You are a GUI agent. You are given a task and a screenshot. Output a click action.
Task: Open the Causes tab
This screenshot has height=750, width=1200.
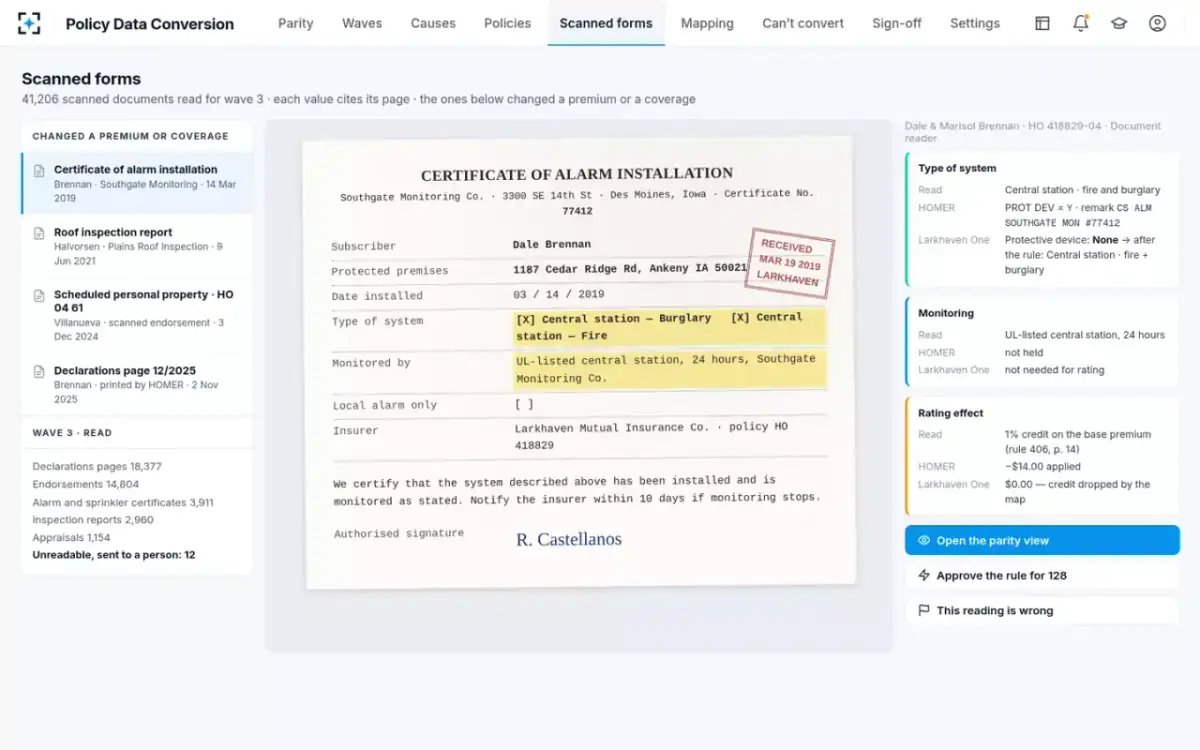[433, 23]
